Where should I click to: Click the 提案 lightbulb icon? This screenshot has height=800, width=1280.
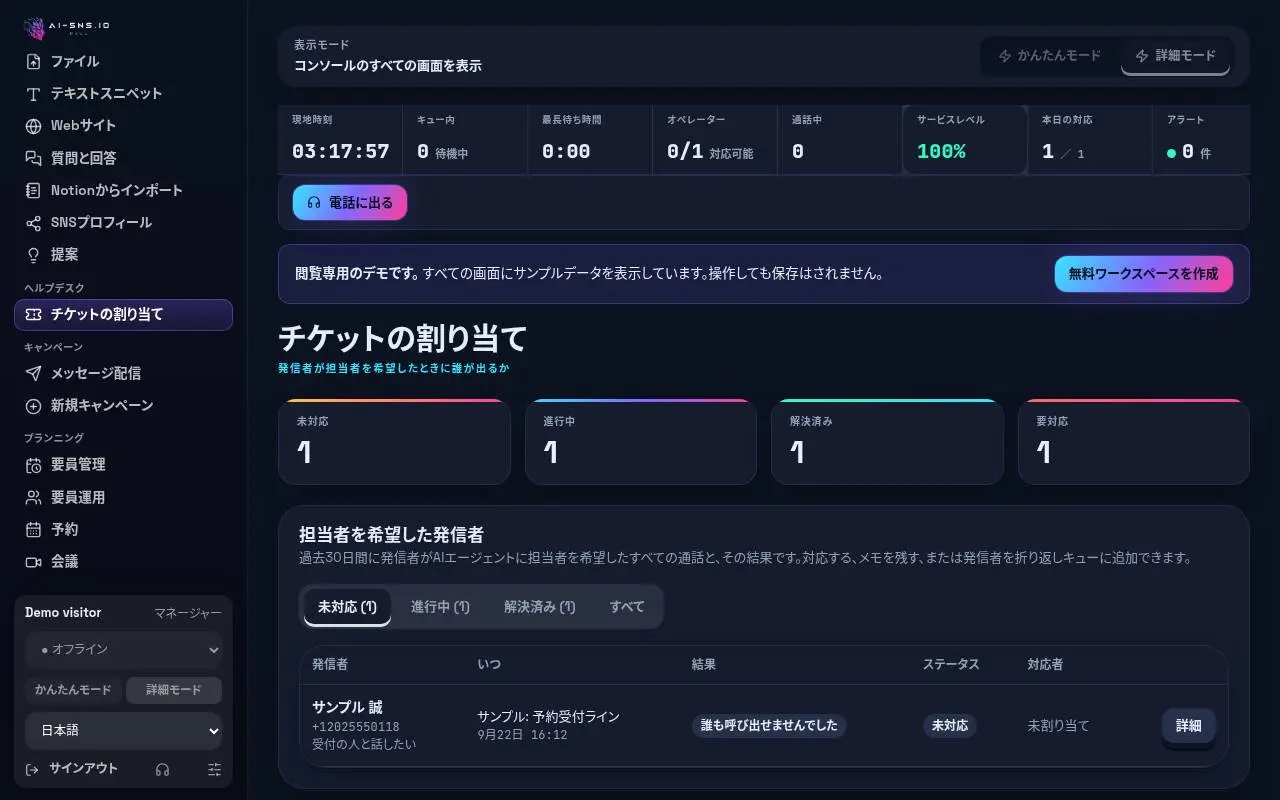[33, 254]
